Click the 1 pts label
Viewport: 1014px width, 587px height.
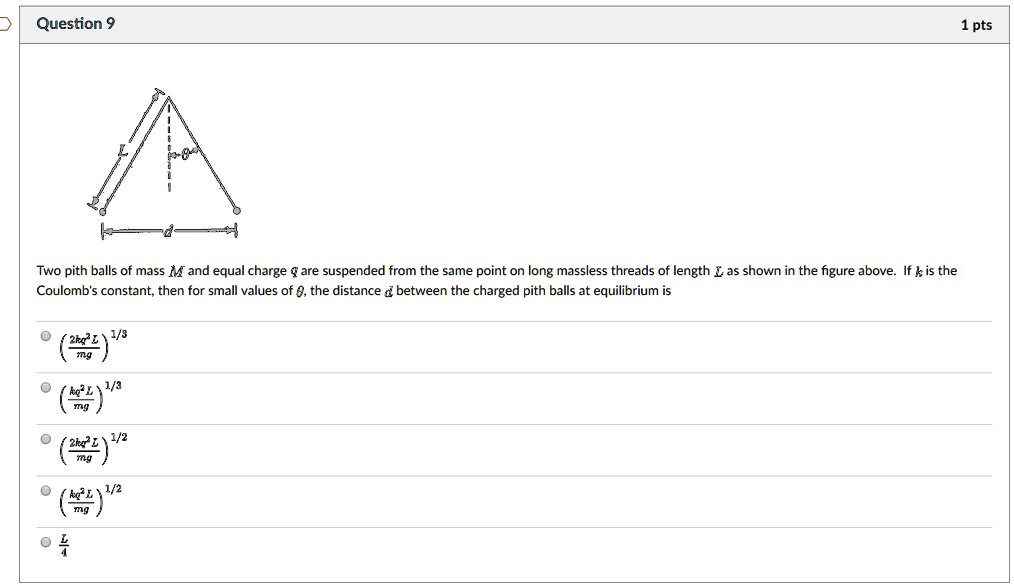pos(977,23)
